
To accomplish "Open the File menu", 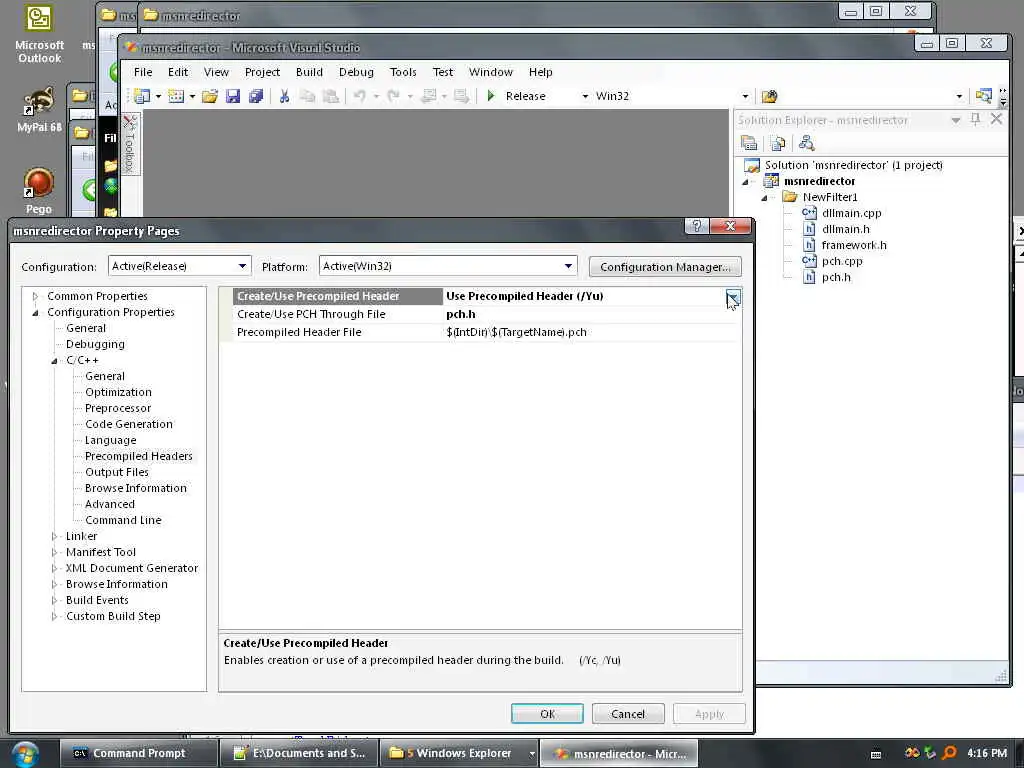I will pyautogui.click(x=143, y=72).
